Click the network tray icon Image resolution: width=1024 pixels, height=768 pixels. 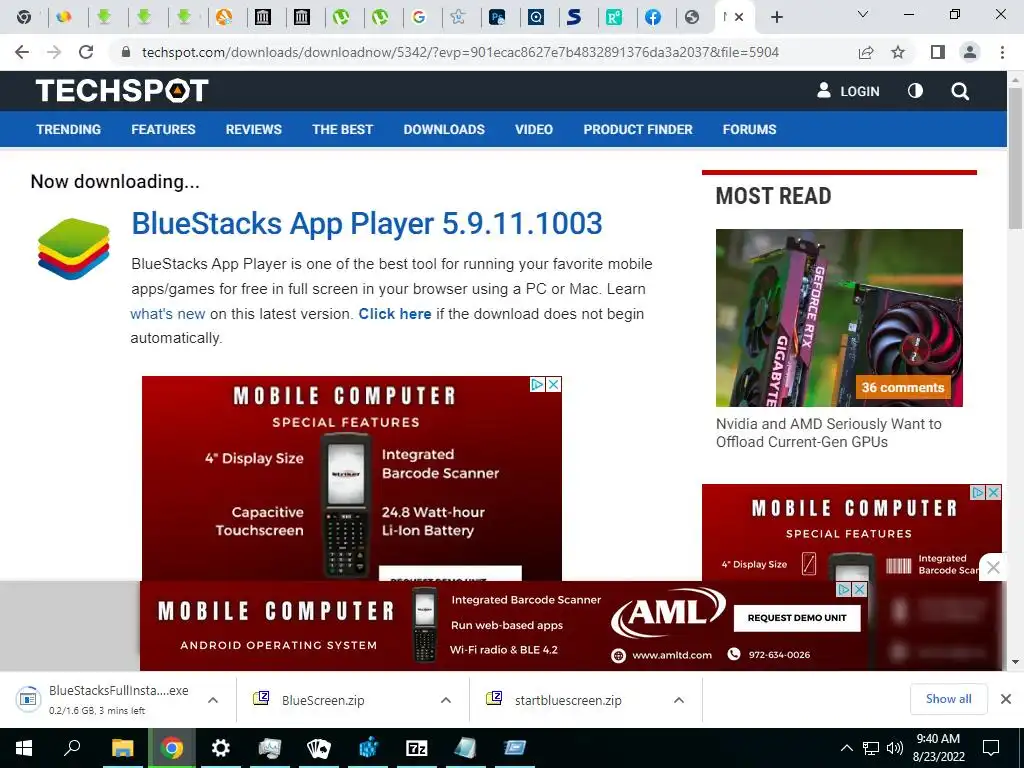pyautogui.click(x=871, y=748)
